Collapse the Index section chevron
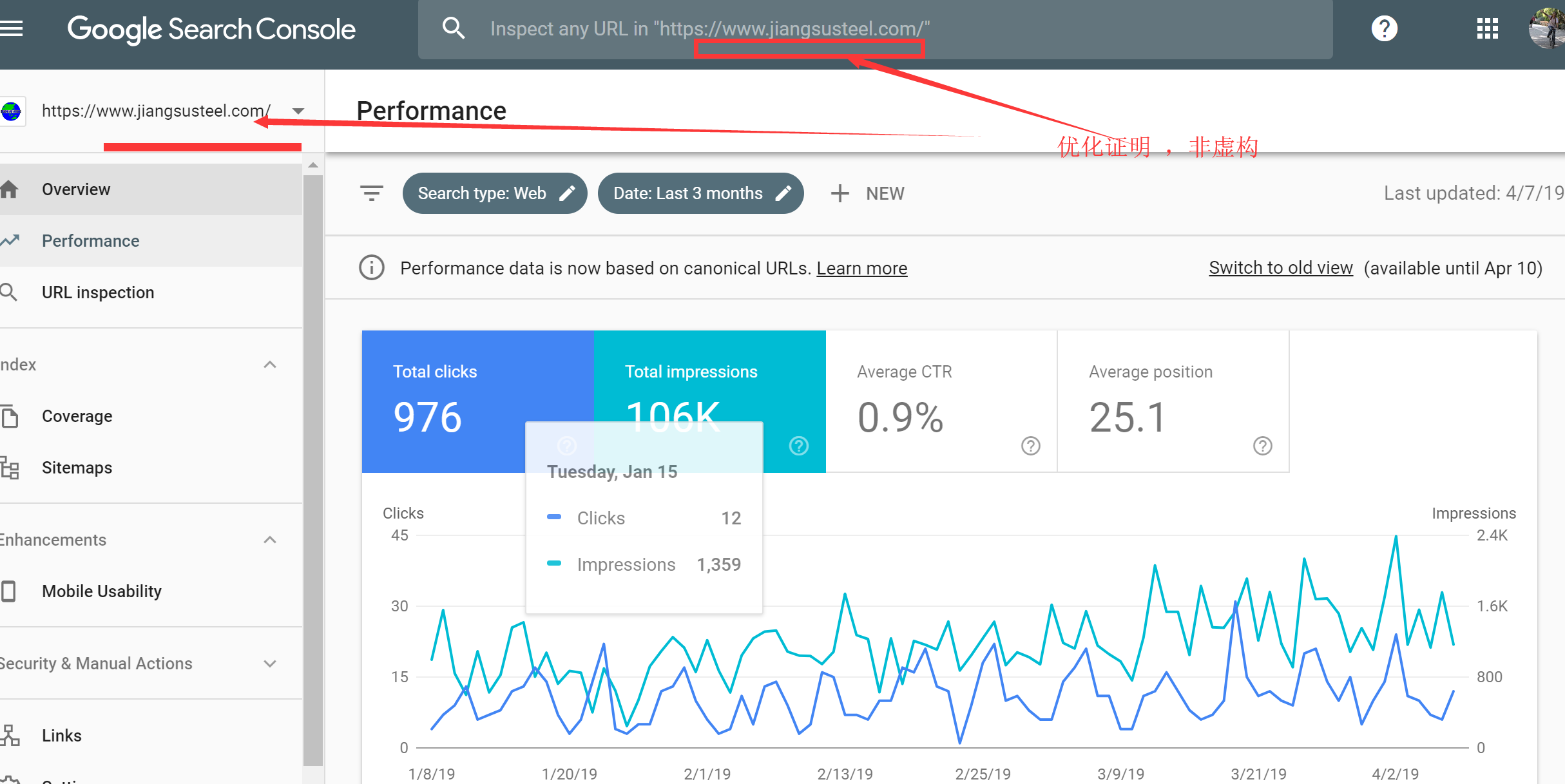The width and height of the screenshot is (1565, 784). [x=270, y=365]
